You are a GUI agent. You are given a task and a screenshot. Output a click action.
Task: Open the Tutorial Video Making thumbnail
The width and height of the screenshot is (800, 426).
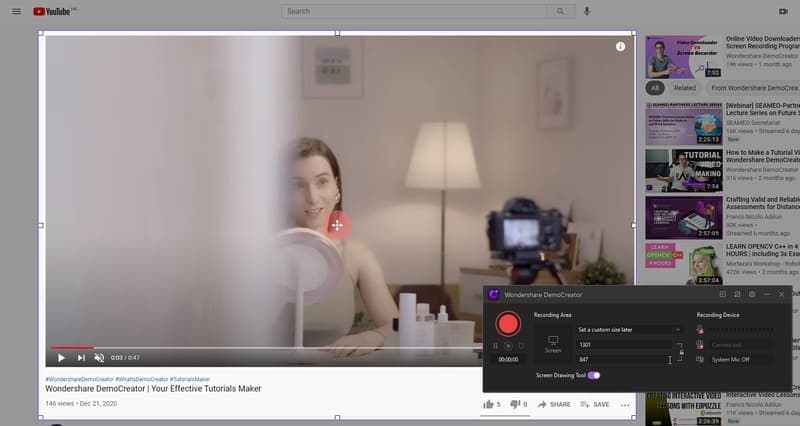click(684, 170)
